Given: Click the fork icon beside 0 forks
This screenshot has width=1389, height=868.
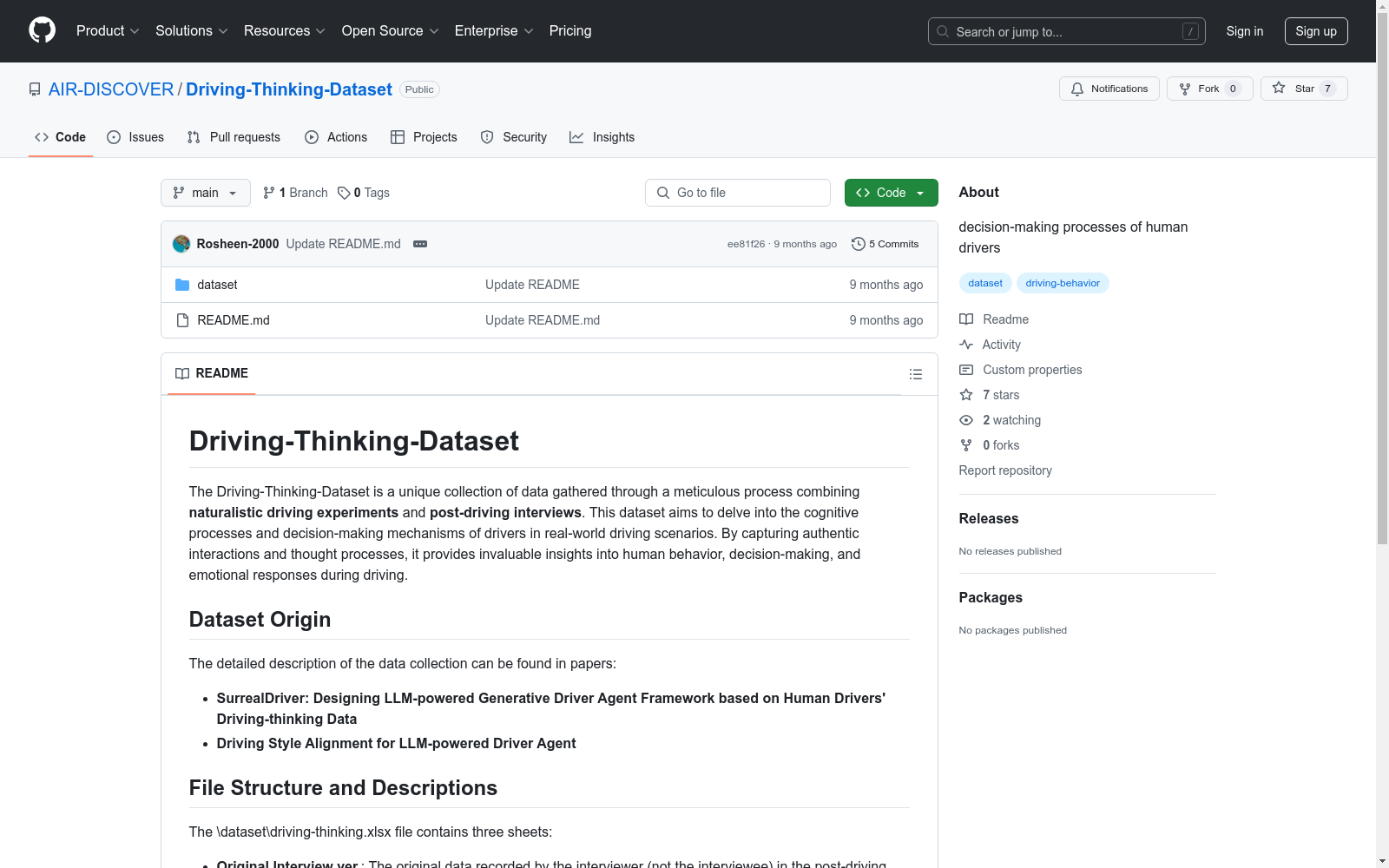Looking at the screenshot, I should tap(966, 445).
